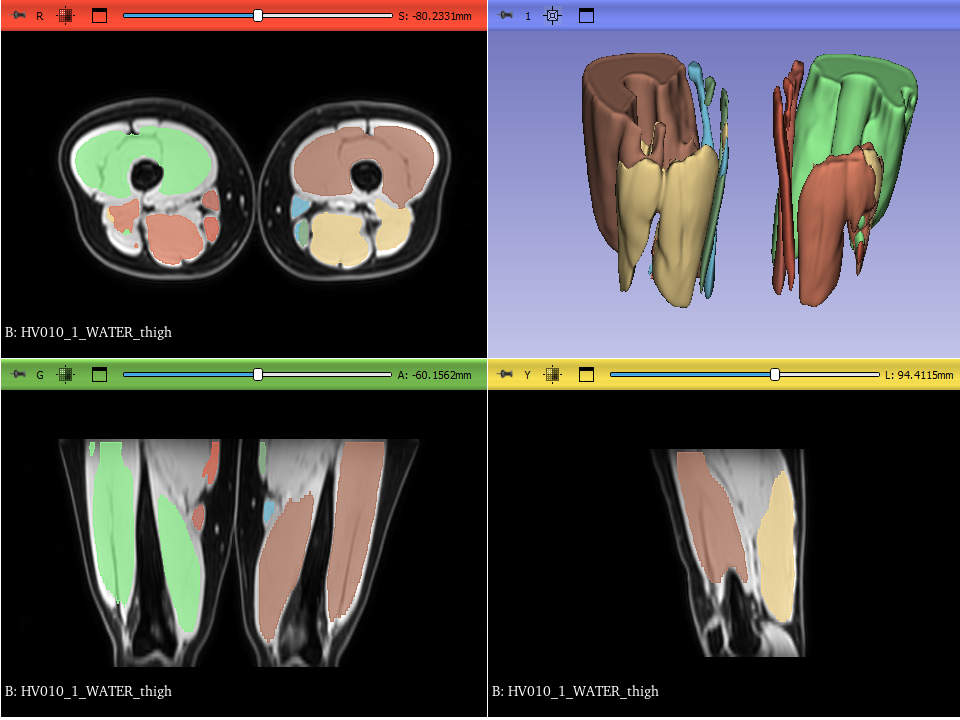Image resolution: width=960 pixels, height=720 pixels.
Task: Click the offset value "L: 94.4115mm"
Action: (x=919, y=375)
